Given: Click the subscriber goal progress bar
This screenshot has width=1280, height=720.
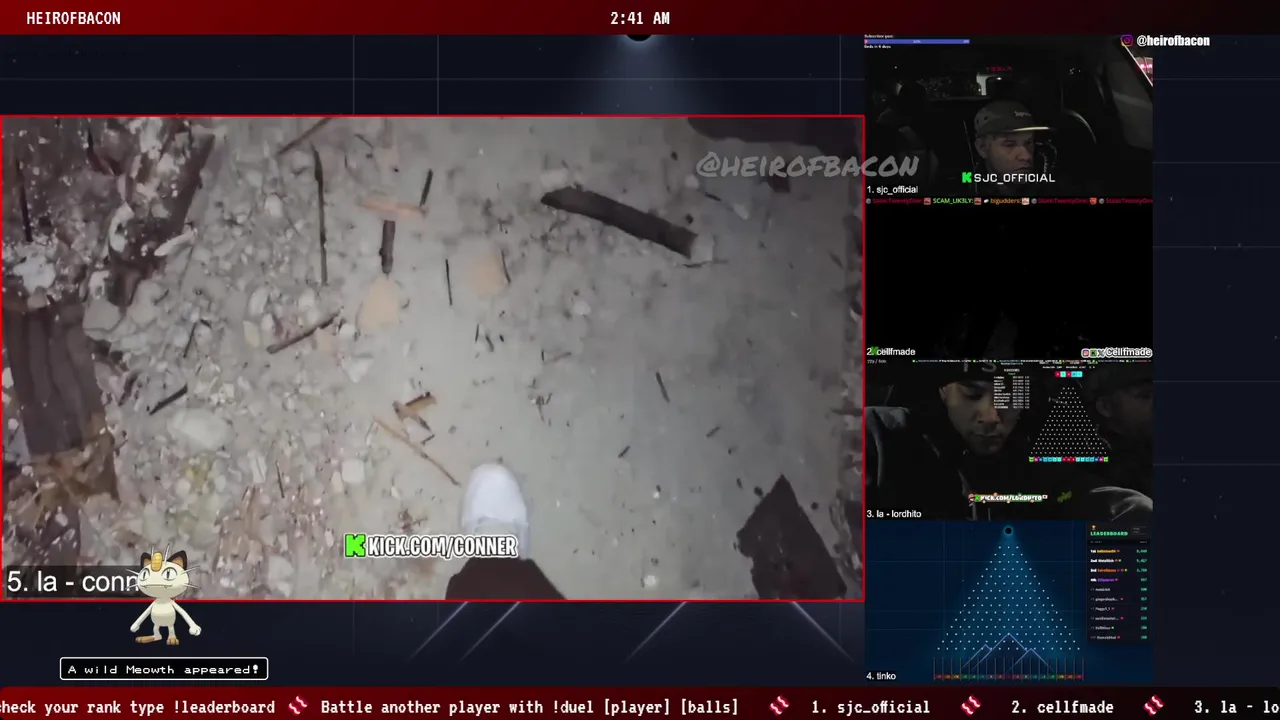Looking at the screenshot, I should coord(917,42).
